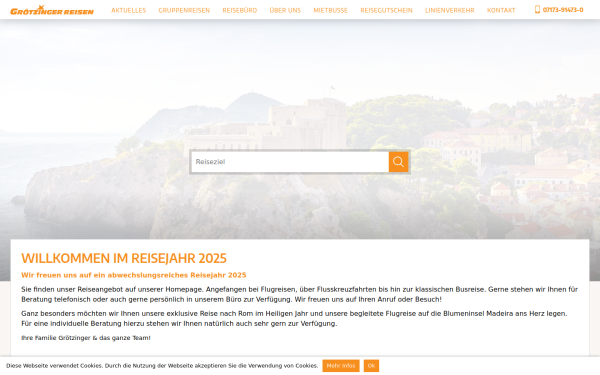Go to the Reisebüro page
The image size is (600, 375).
pyautogui.click(x=240, y=10)
